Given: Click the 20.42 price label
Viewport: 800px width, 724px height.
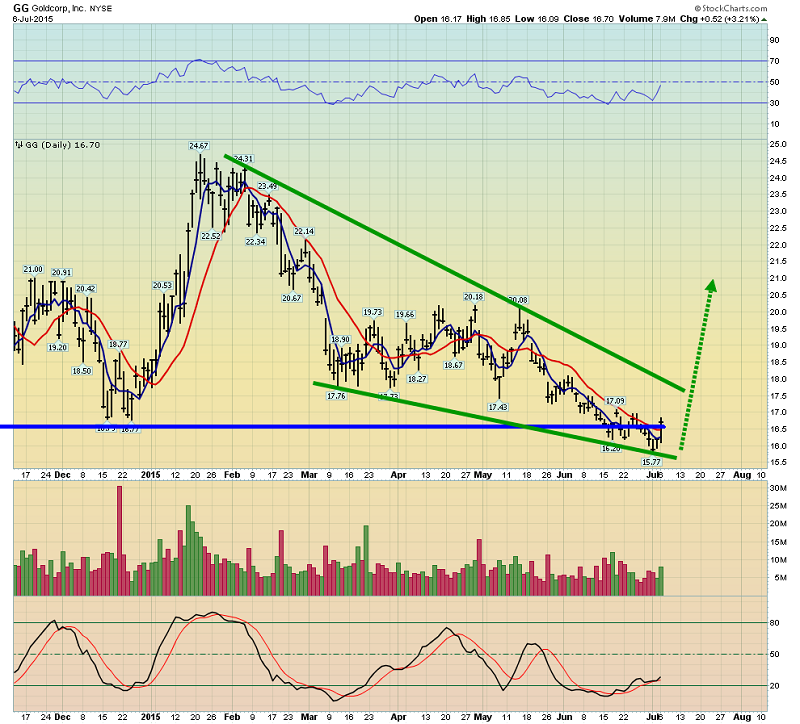Looking at the screenshot, I should pyautogui.click(x=86, y=289).
